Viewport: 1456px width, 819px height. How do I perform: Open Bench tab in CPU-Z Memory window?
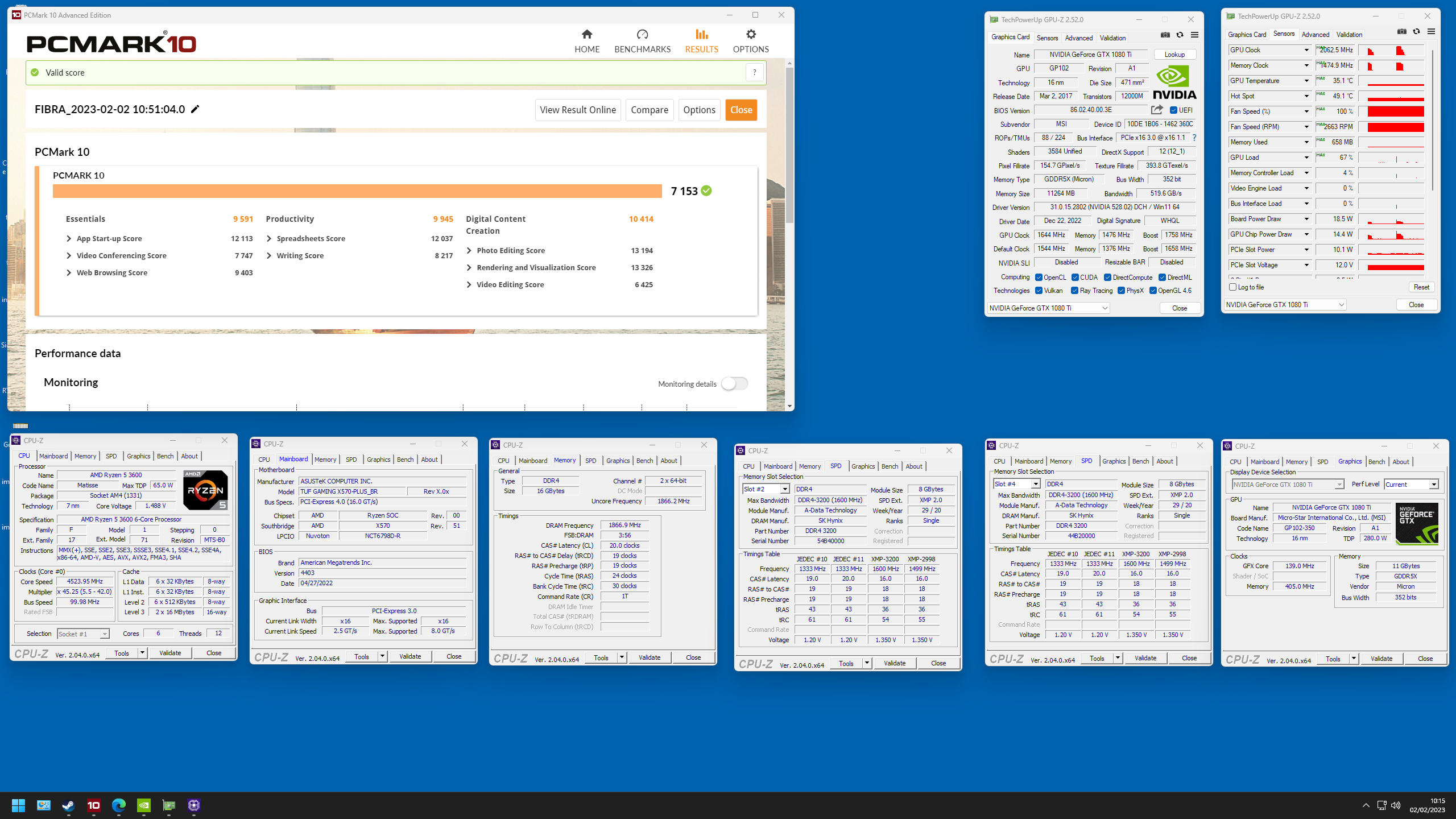pyautogui.click(x=644, y=461)
